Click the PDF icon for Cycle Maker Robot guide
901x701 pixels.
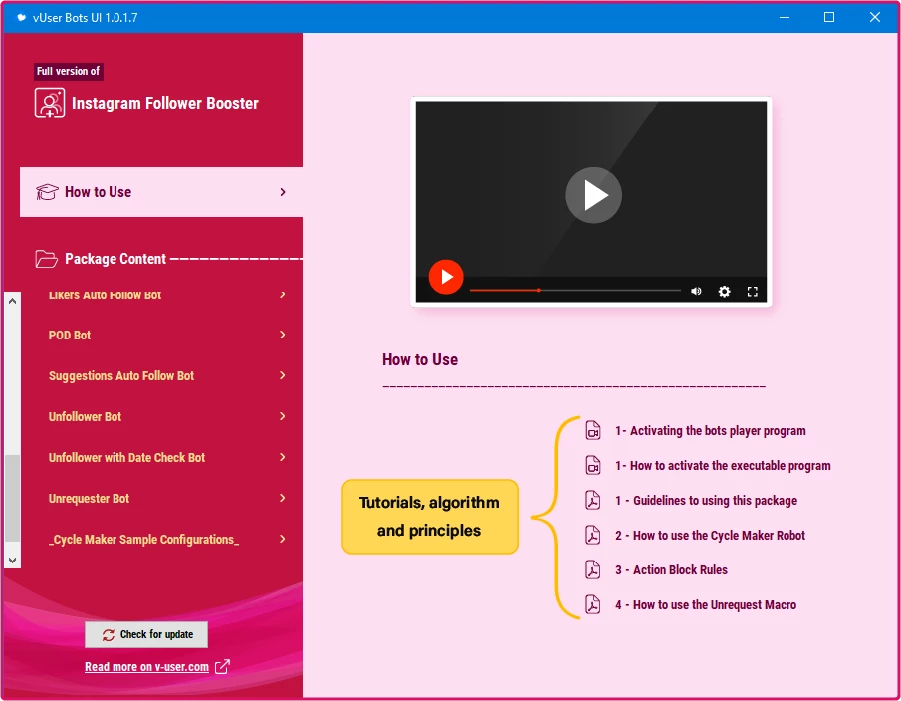[592, 535]
